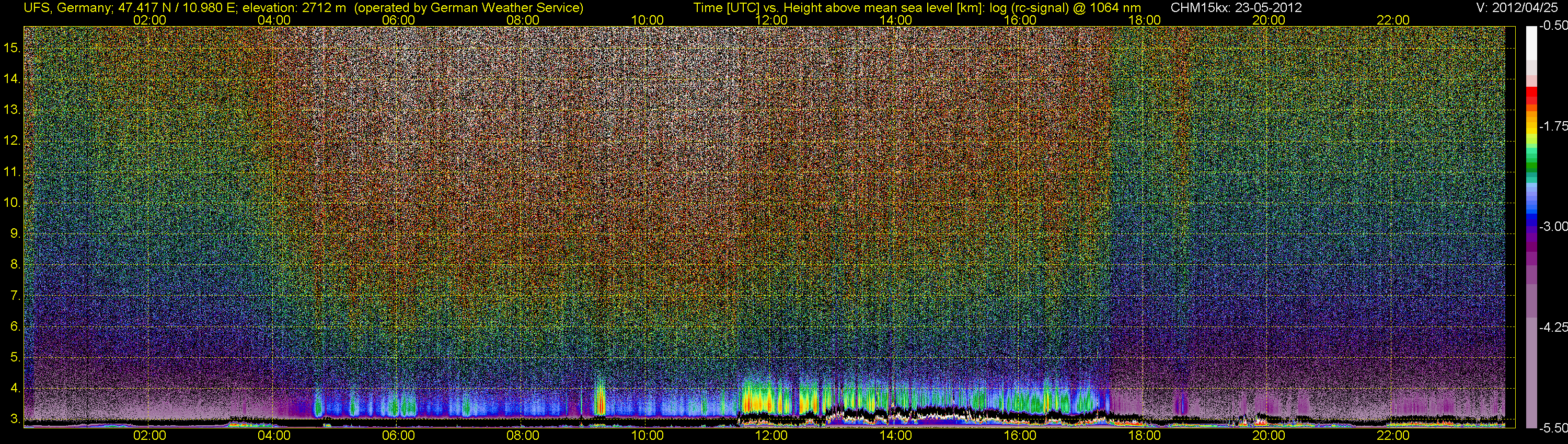Select the 14. km height axis label
Screen dimensions: 1568x444
pos(12,78)
